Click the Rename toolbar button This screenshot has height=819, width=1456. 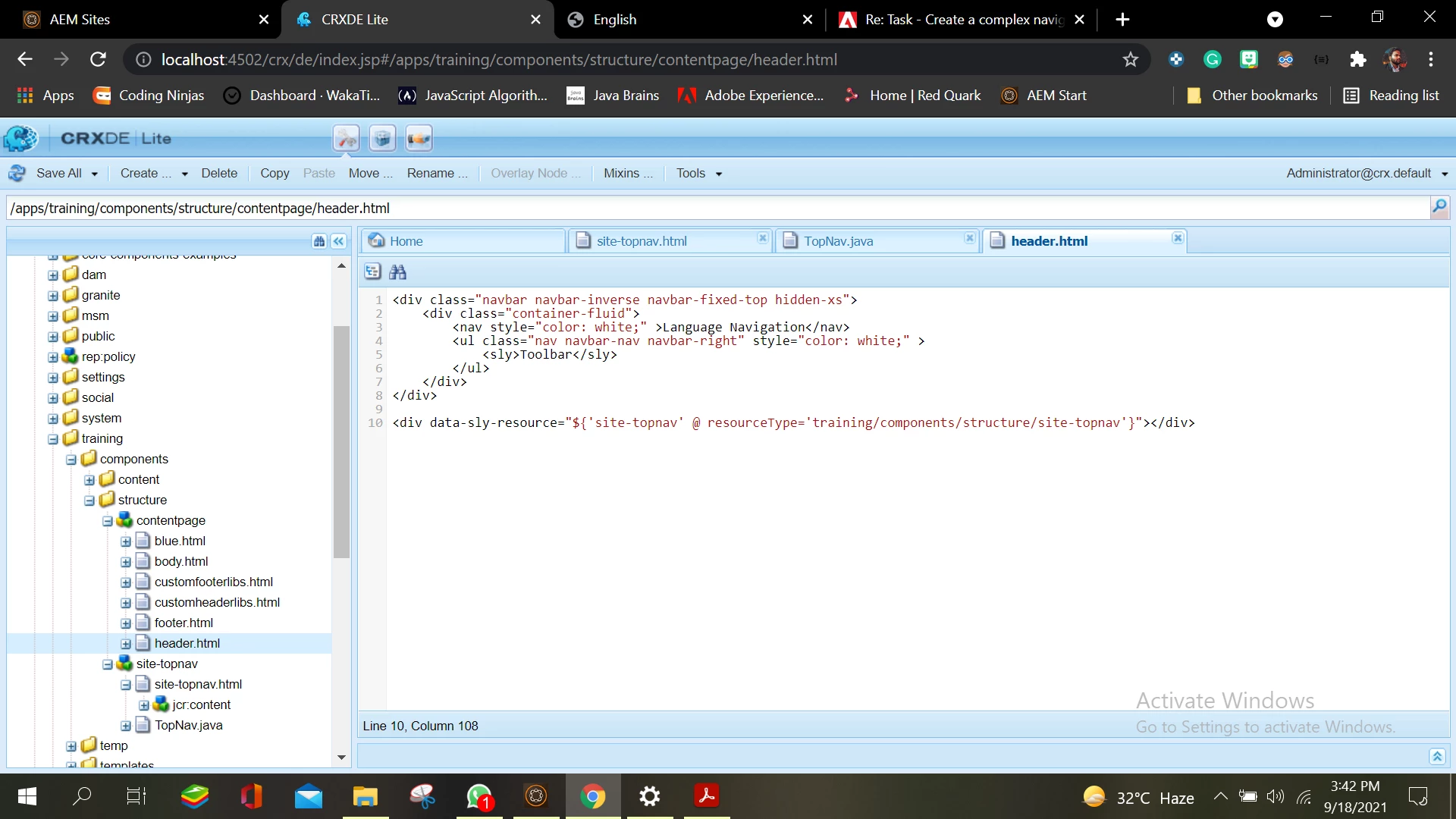(437, 174)
